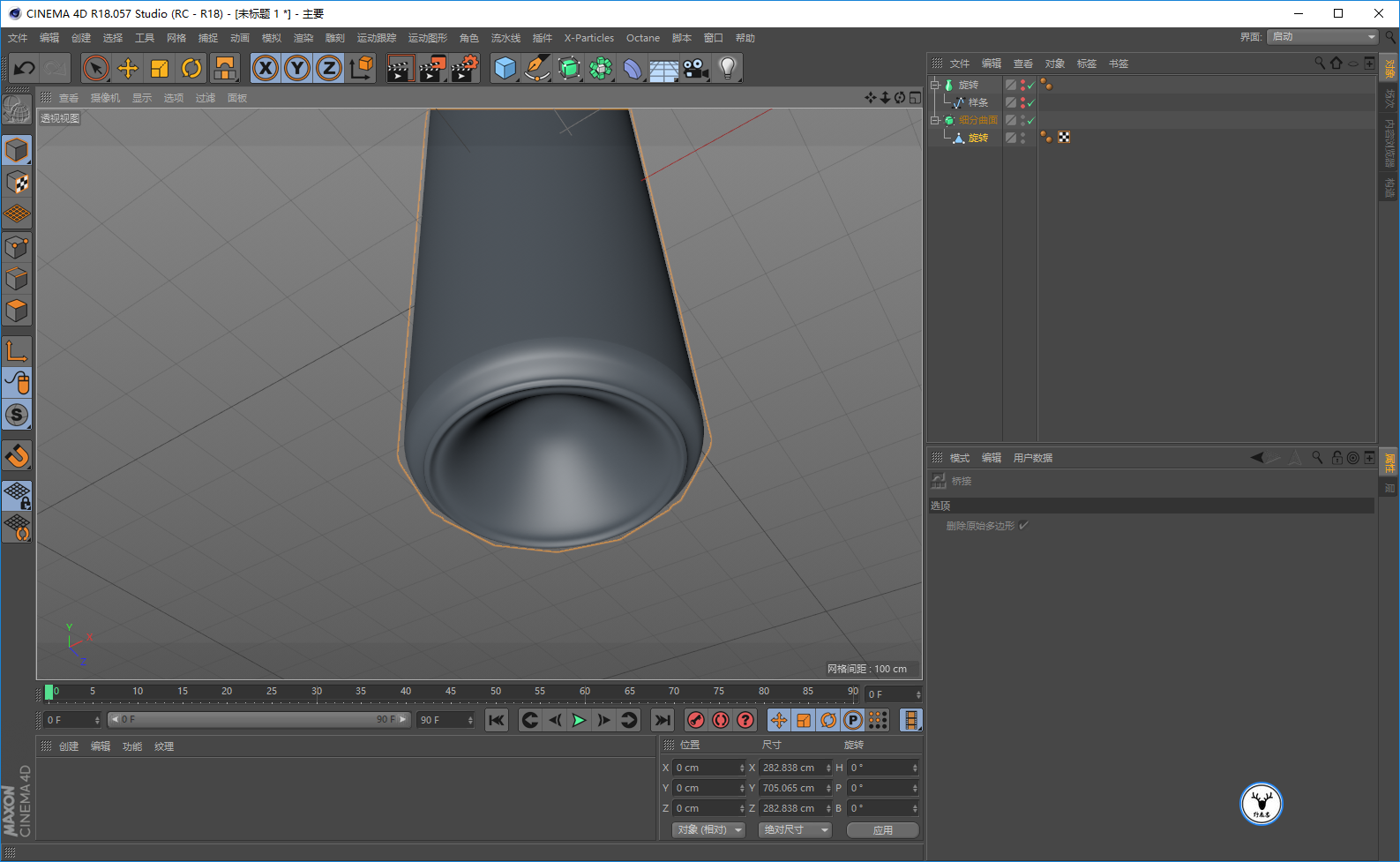Open the 运动图形 menu
This screenshot has width=1400, height=862.
click(427, 38)
